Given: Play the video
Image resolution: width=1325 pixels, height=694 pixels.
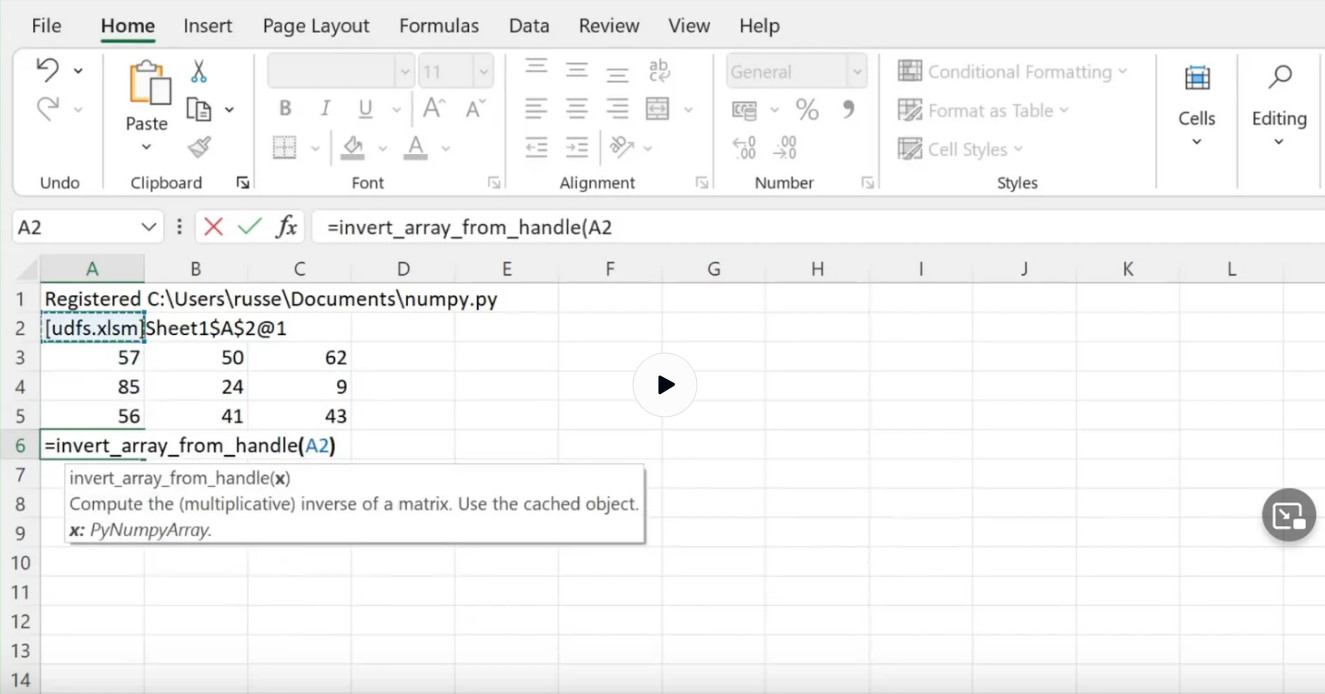Looking at the screenshot, I should [665, 385].
